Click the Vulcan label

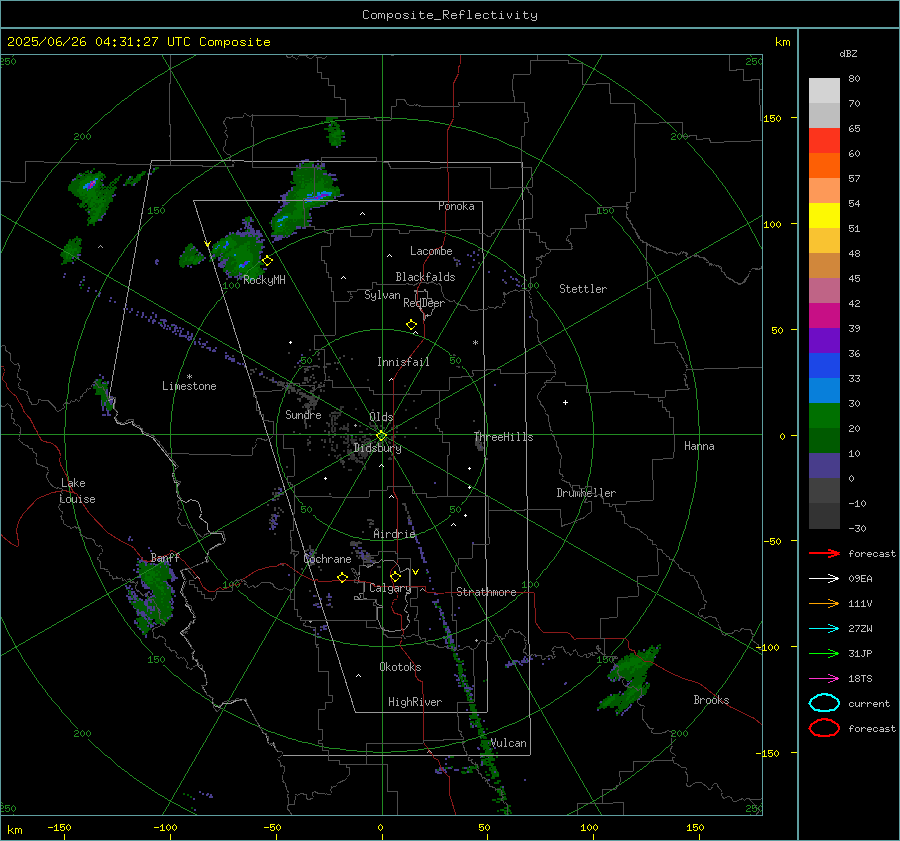508,743
